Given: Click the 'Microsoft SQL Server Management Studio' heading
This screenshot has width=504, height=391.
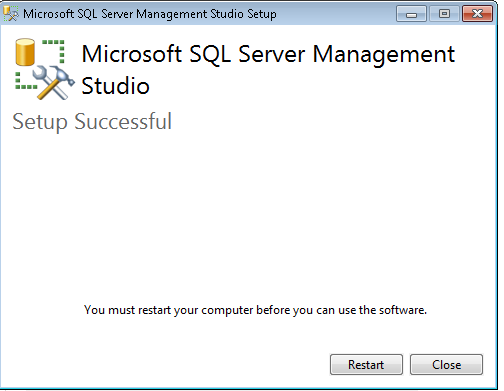Looking at the screenshot, I should click(268, 69).
